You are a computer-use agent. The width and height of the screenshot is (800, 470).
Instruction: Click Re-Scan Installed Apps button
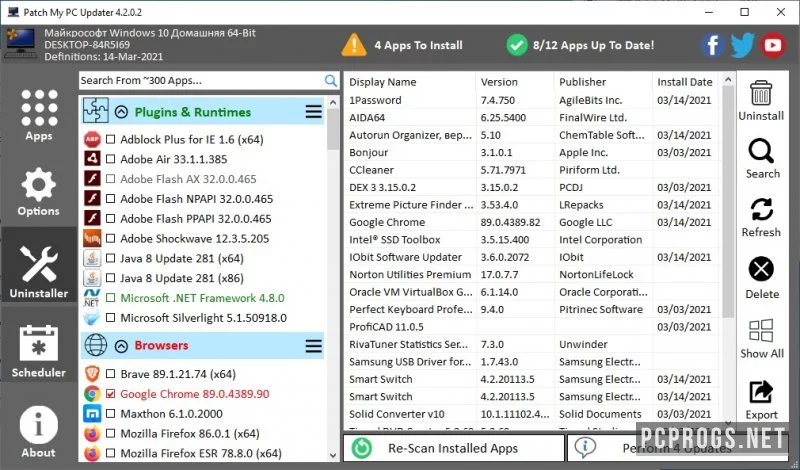tap(454, 448)
